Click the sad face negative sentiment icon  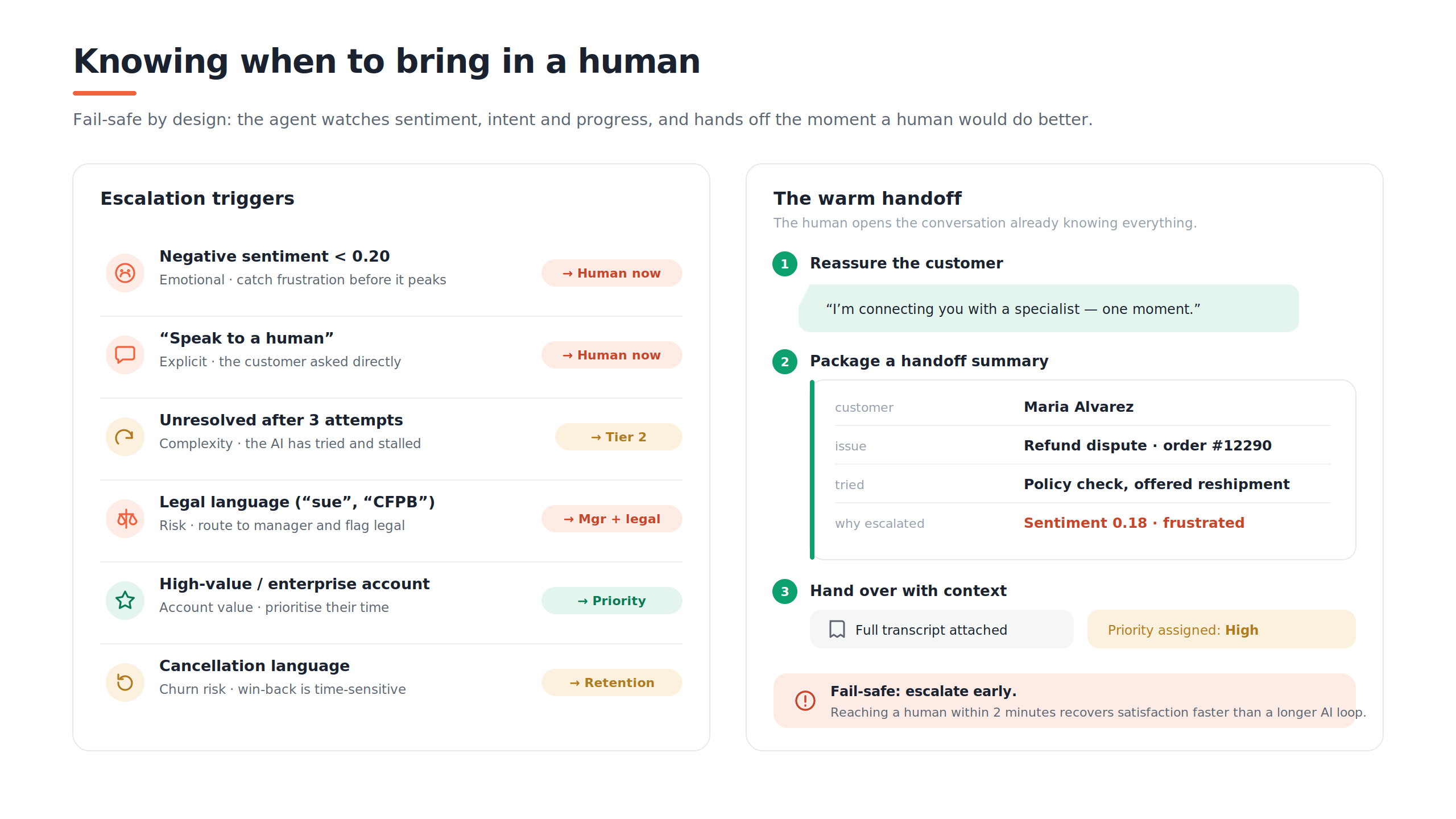(x=125, y=273)
